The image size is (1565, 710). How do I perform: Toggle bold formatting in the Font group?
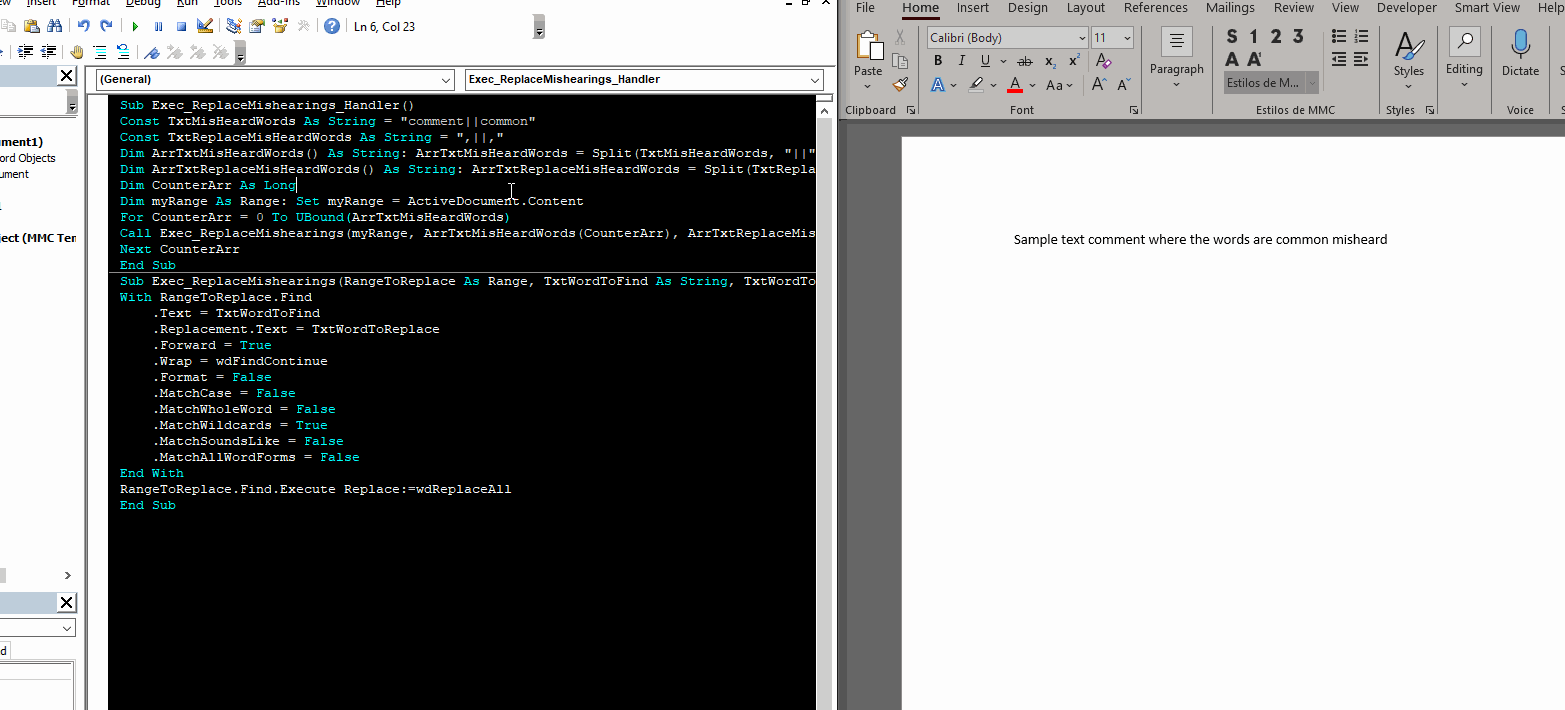tap(937, 60)
